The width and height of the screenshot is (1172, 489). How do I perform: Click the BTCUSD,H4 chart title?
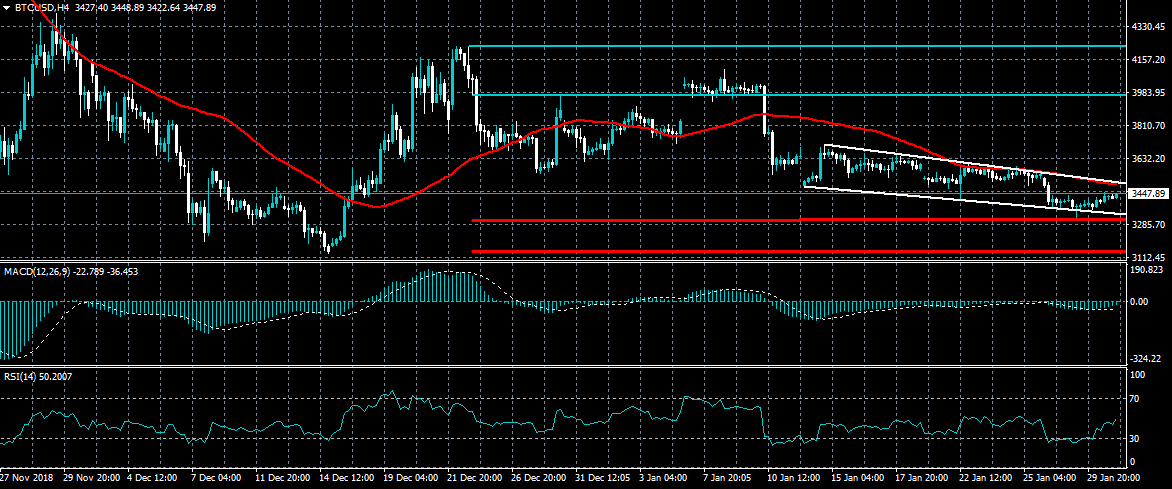pos(42,7)
